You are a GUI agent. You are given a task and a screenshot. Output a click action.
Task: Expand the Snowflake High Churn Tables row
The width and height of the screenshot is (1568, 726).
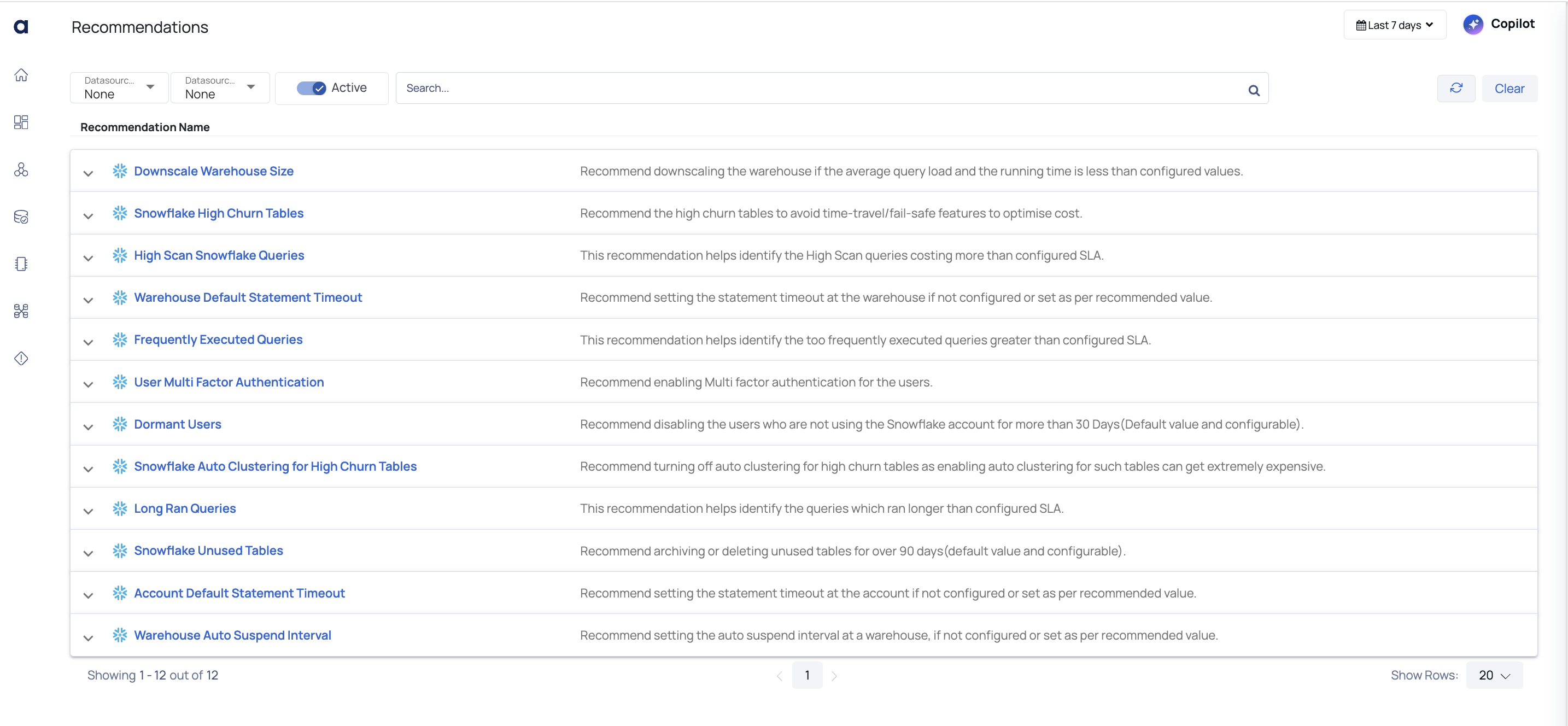(x=88, y=216)
